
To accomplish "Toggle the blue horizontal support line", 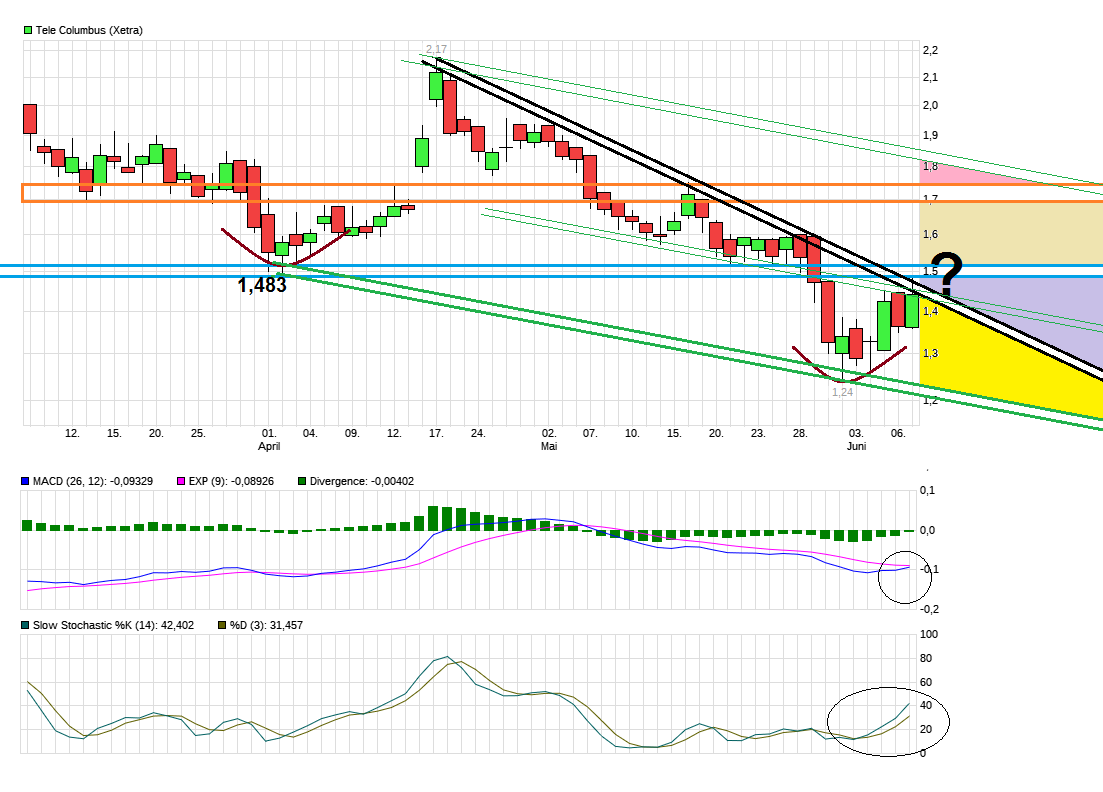I will point(550,263).
